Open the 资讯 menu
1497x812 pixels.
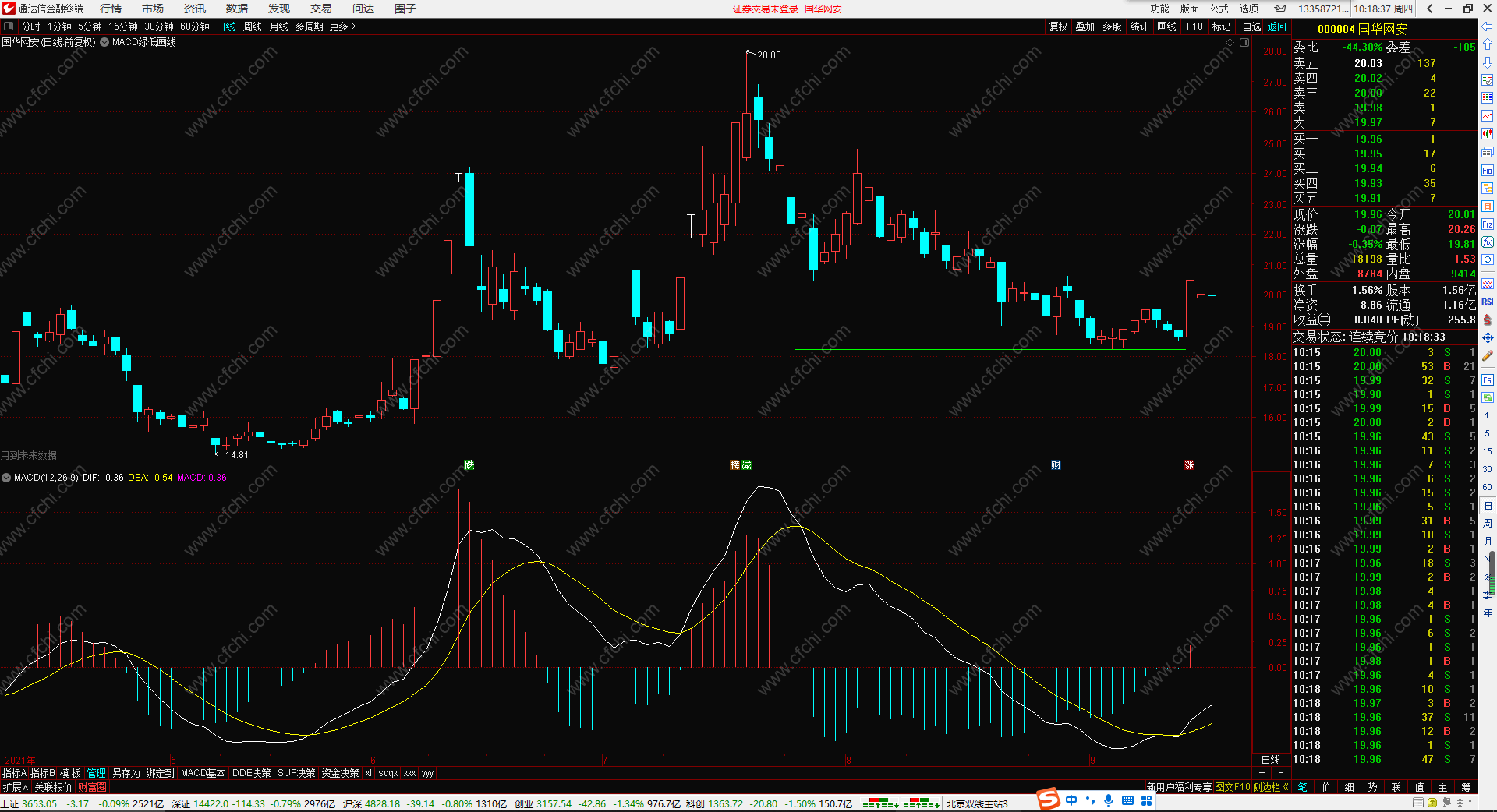point(195,9)
